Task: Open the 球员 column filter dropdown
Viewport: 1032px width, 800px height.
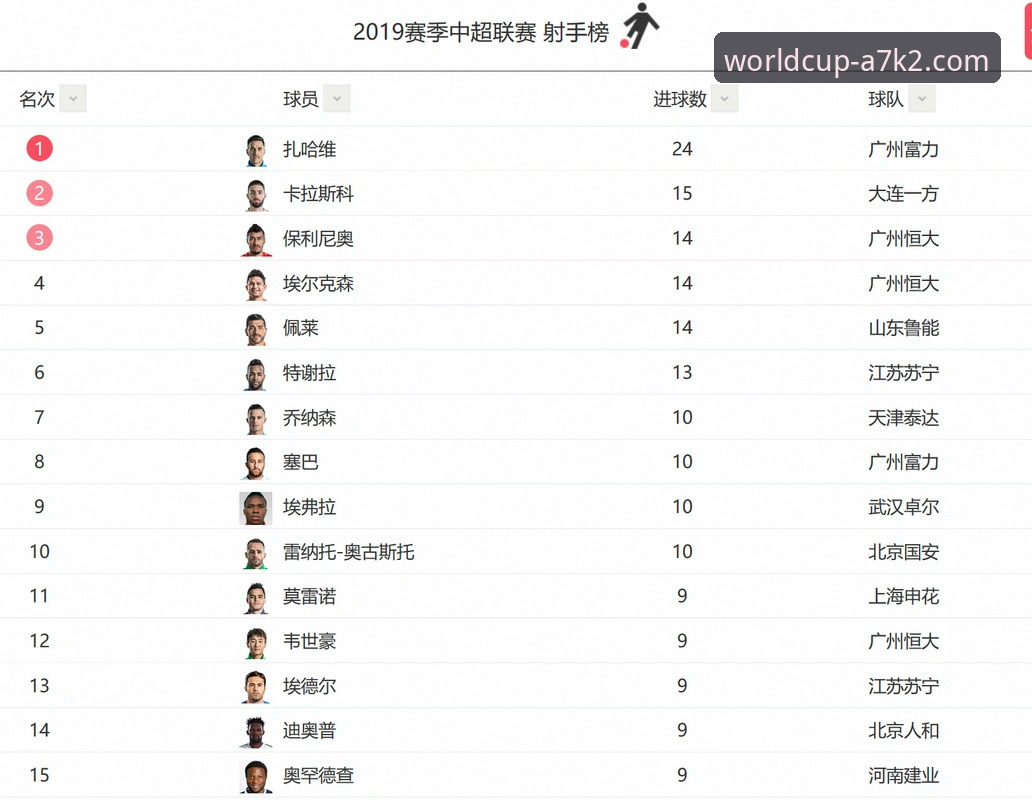Action: click(336, 99)
